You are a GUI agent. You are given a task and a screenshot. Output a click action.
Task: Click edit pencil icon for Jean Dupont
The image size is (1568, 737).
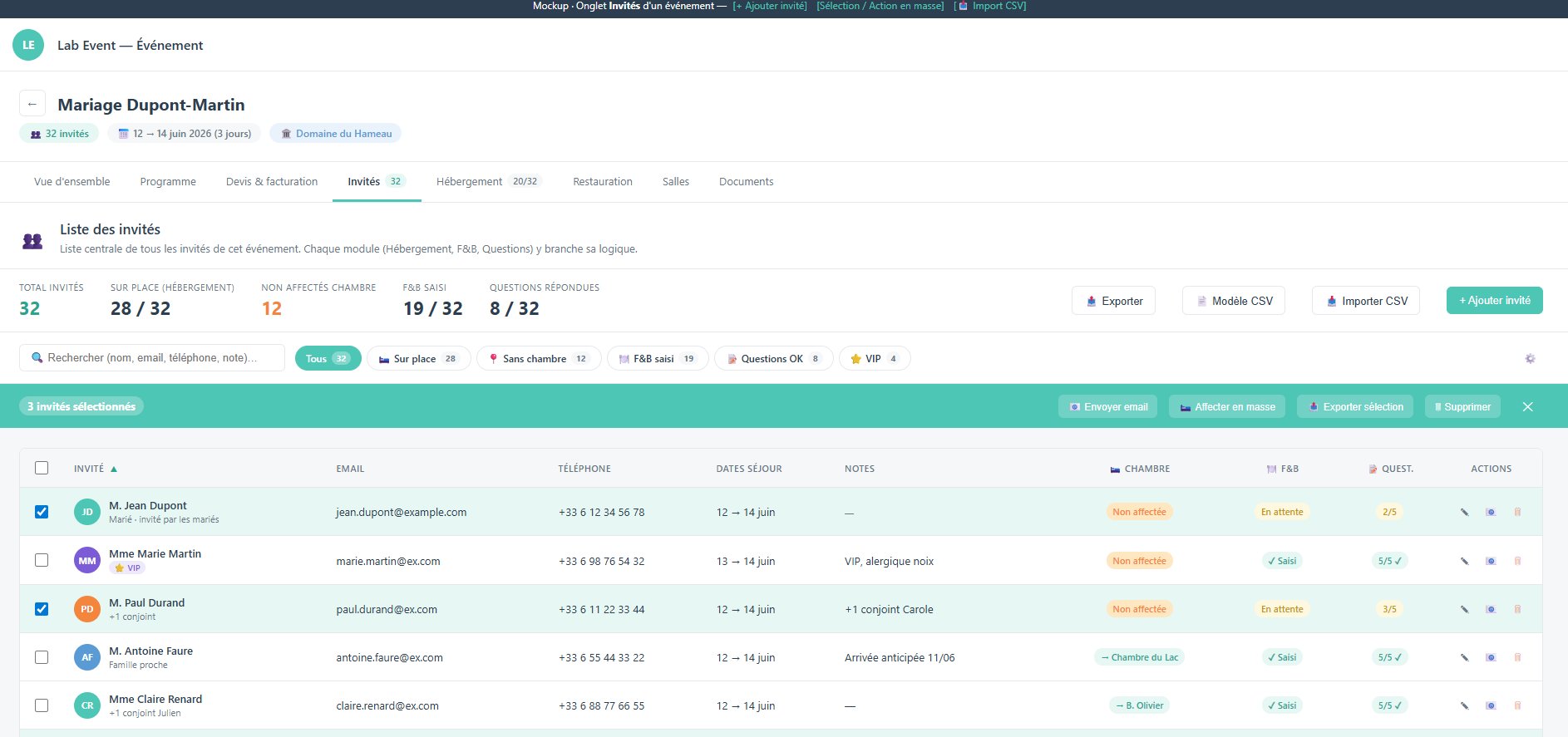(1464, 512)
